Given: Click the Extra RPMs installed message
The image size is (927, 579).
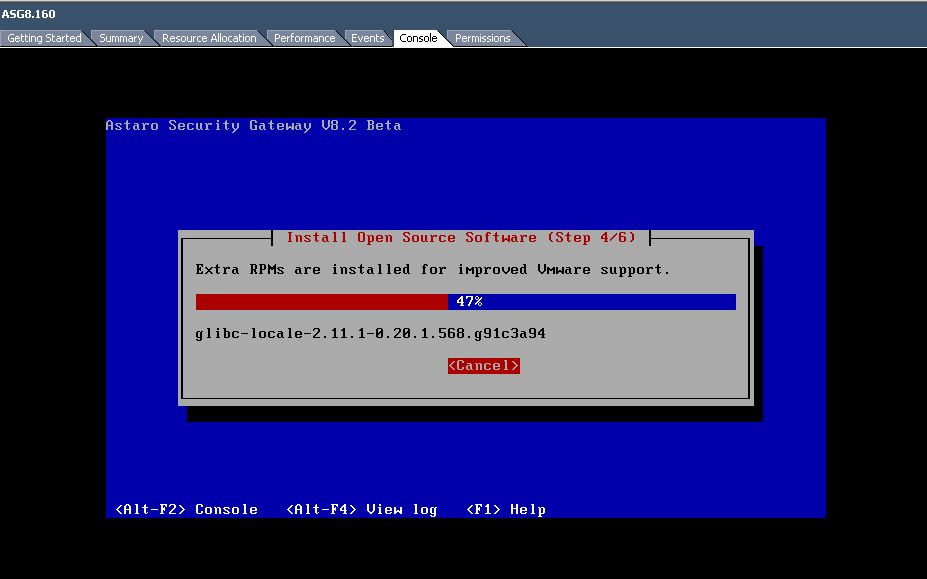Looking at the screenshot, I should coord(433,270).
